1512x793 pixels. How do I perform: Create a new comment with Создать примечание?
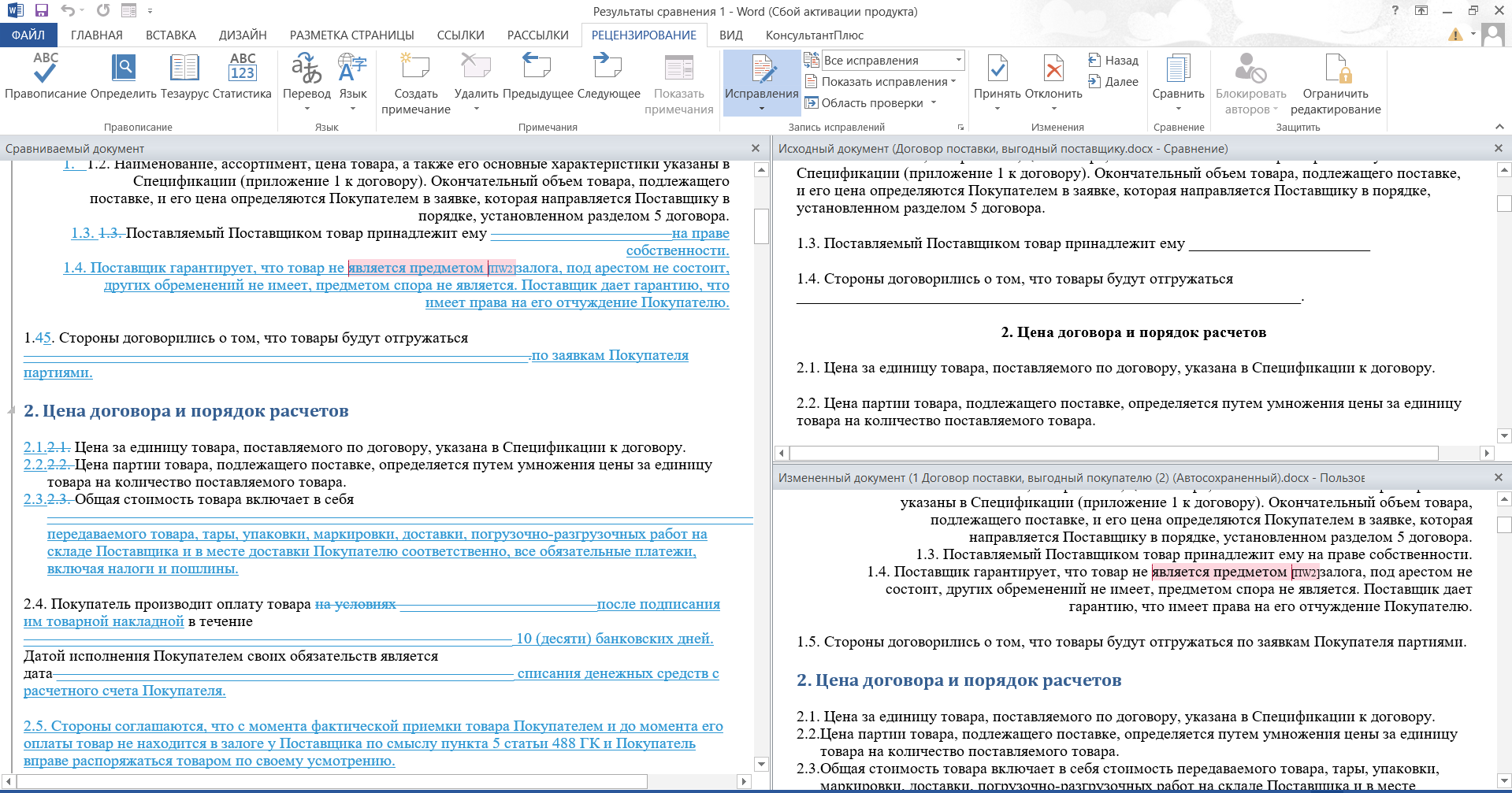(416, 83)
